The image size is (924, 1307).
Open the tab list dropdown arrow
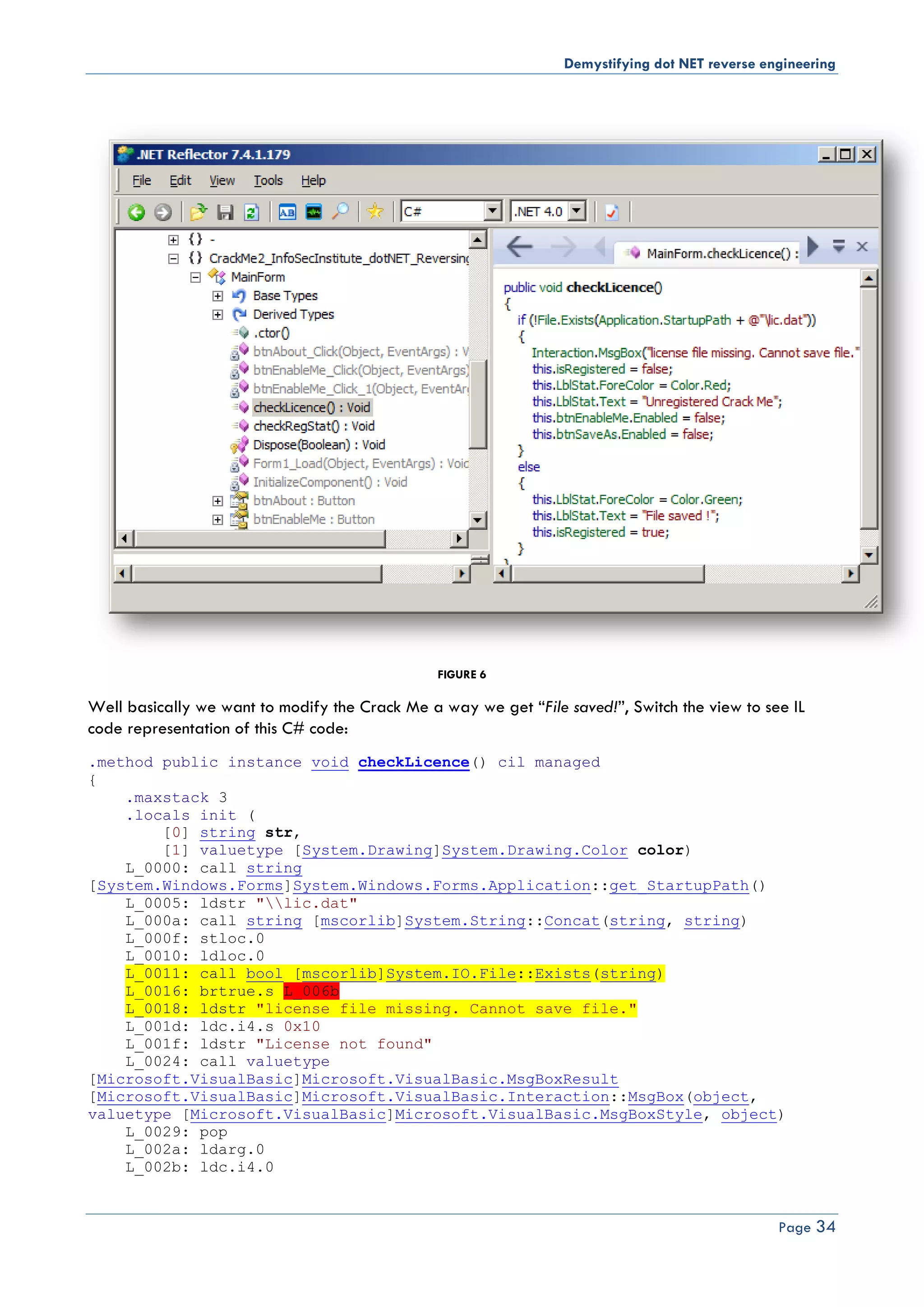839,246
